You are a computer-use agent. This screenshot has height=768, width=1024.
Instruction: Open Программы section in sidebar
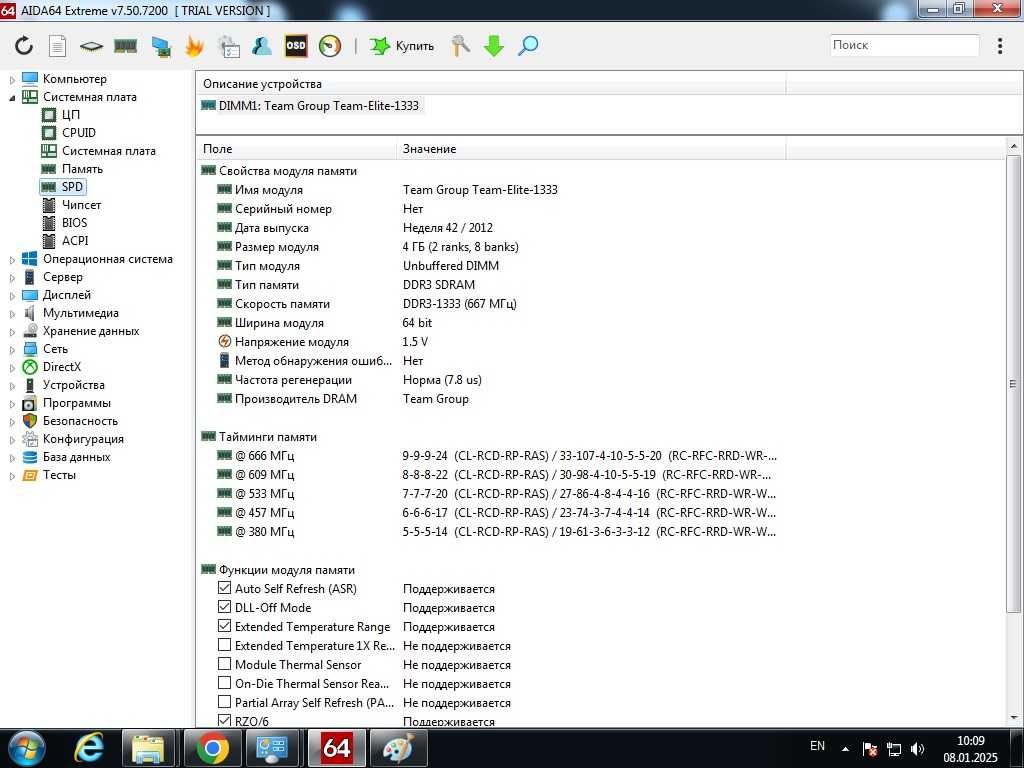(76, 403)
